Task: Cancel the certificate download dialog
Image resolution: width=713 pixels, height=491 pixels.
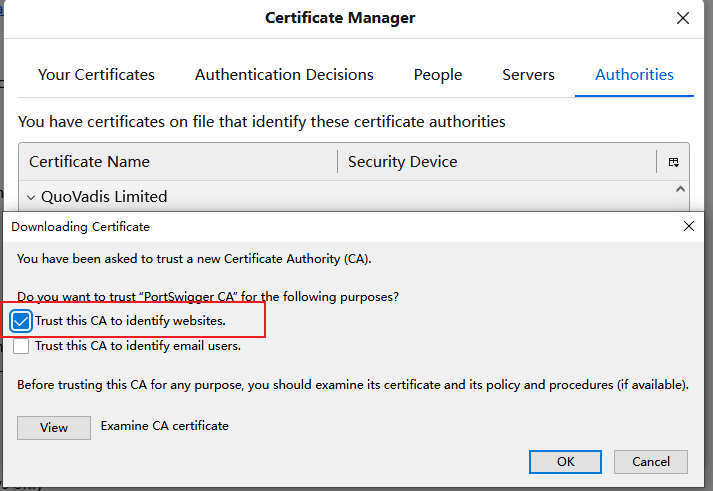Action: point(651,462)
